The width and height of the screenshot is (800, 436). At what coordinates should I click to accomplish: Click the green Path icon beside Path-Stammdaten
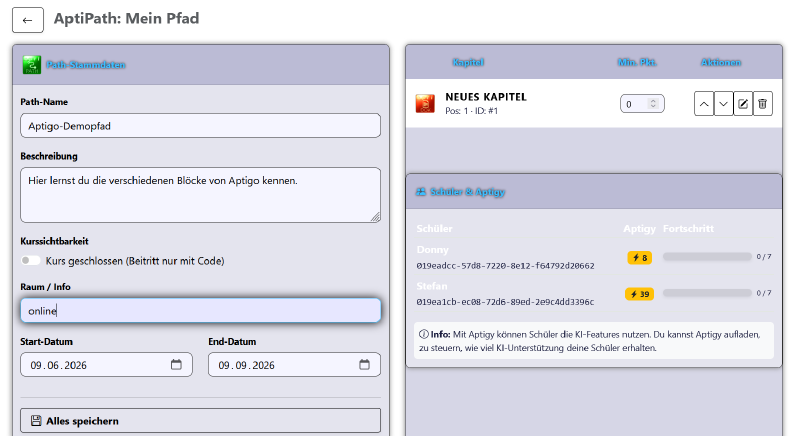[32, 65]
